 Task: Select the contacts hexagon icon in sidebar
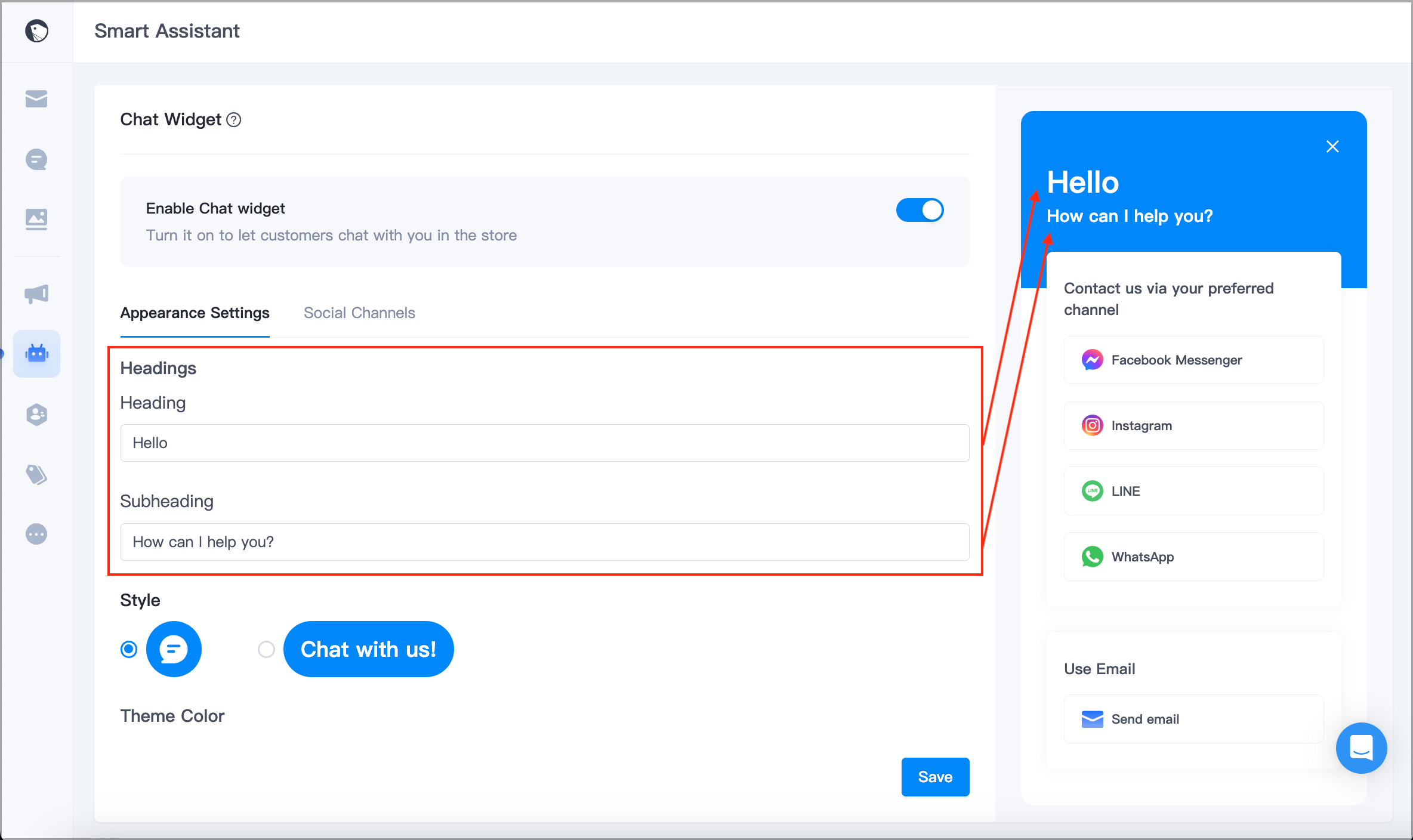coord(36,414)
